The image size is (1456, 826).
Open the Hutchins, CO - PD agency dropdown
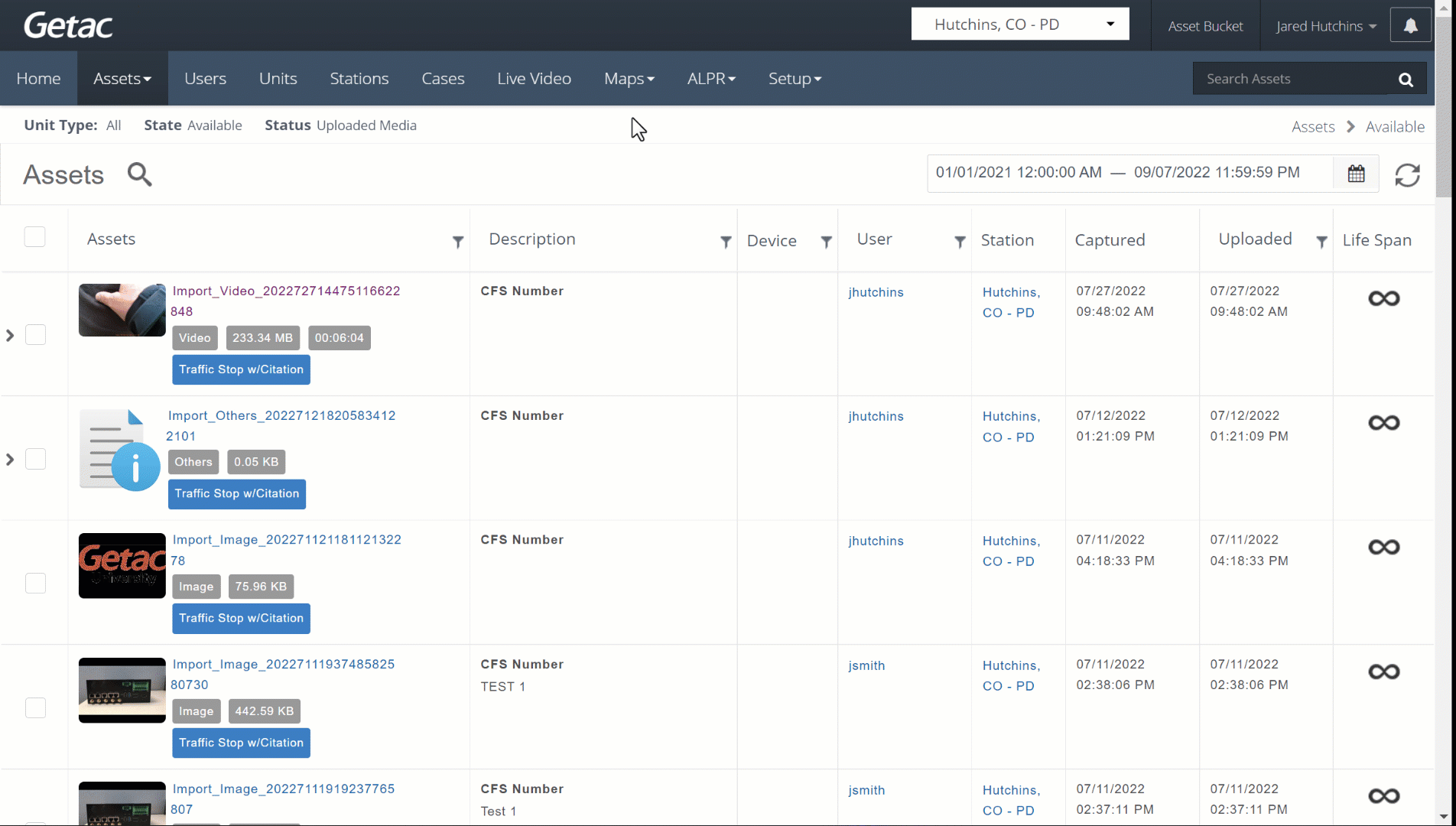[1020, 24]
